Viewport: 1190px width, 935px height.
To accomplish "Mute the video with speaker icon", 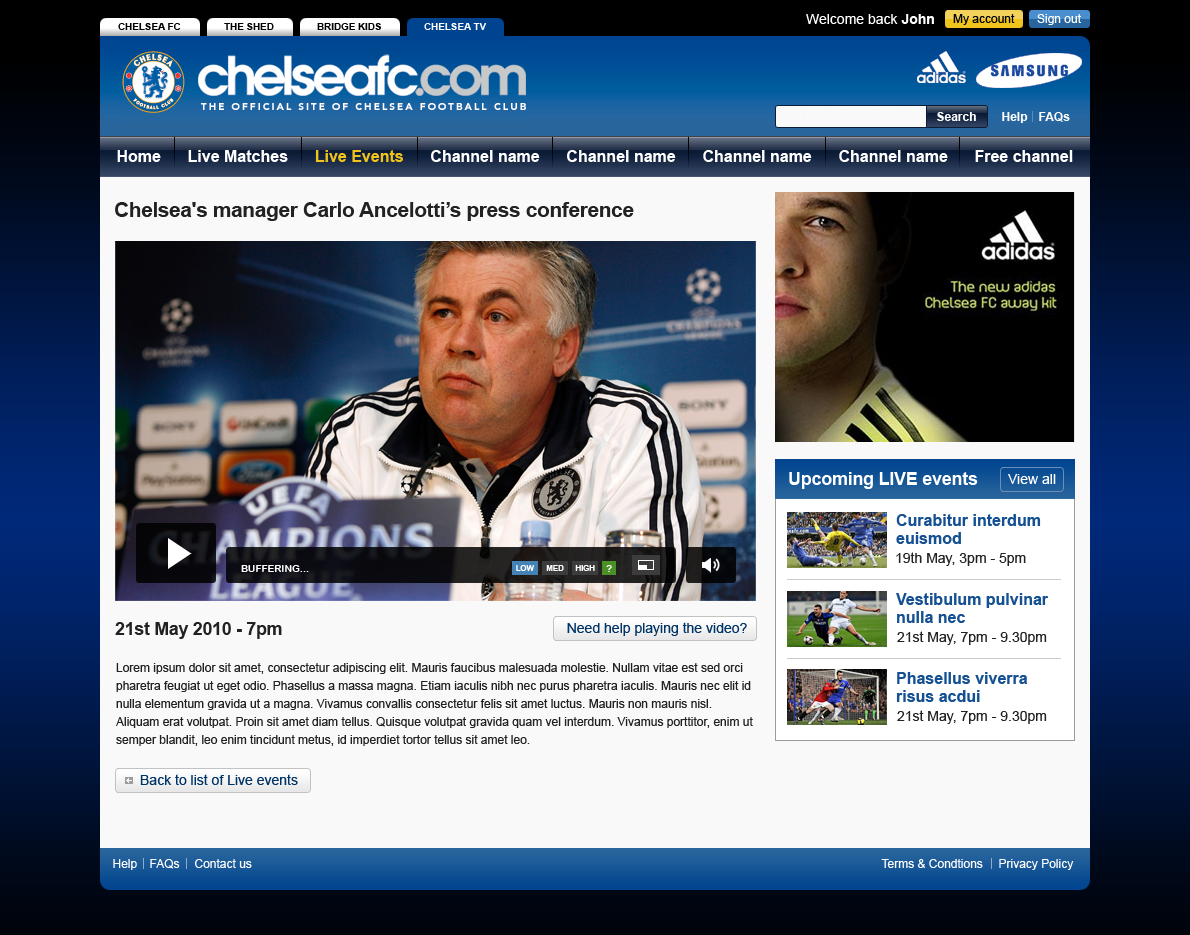I will click(x=710, y=565).
